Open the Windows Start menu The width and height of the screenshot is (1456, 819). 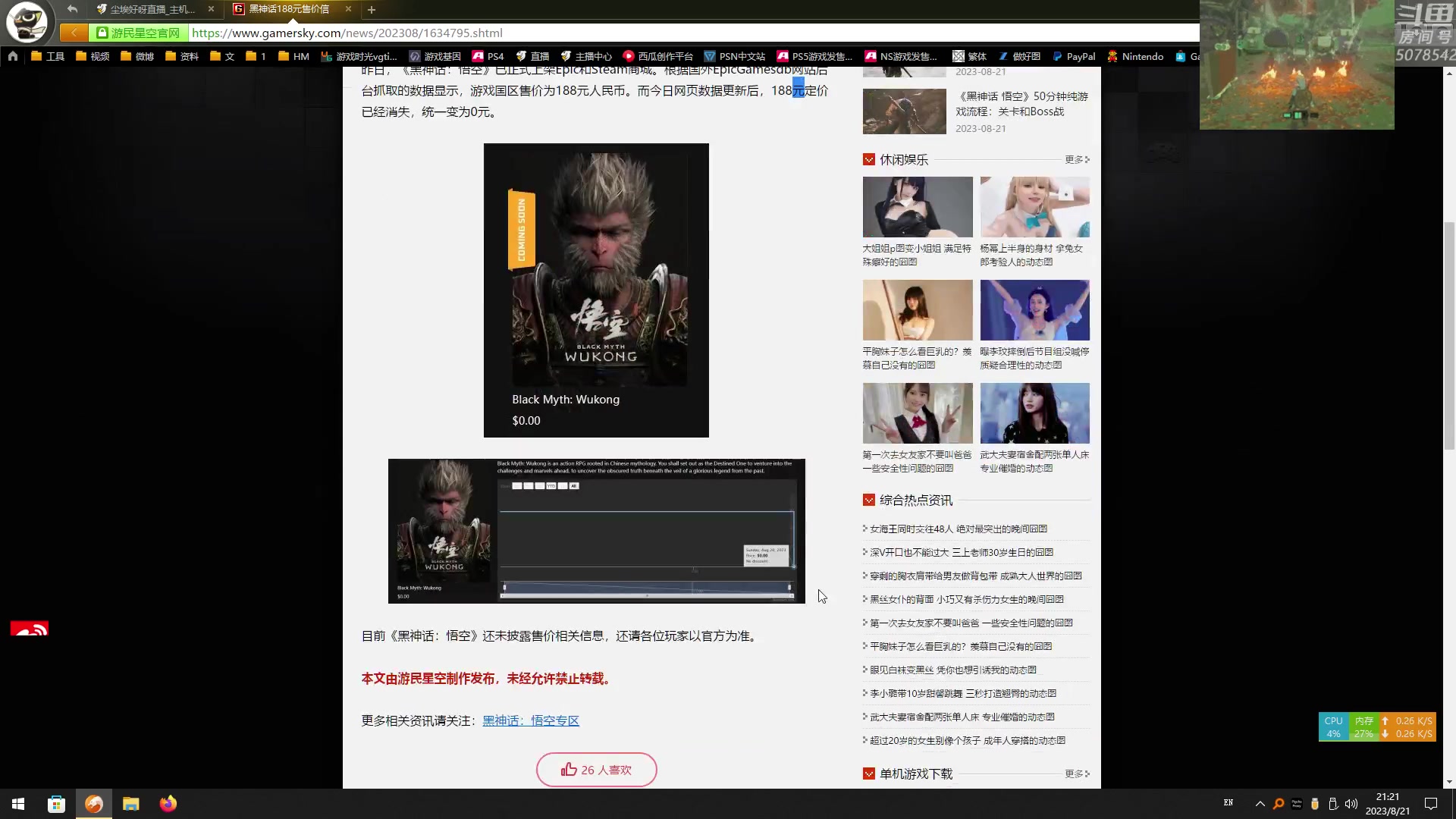[x=18, y=804]
